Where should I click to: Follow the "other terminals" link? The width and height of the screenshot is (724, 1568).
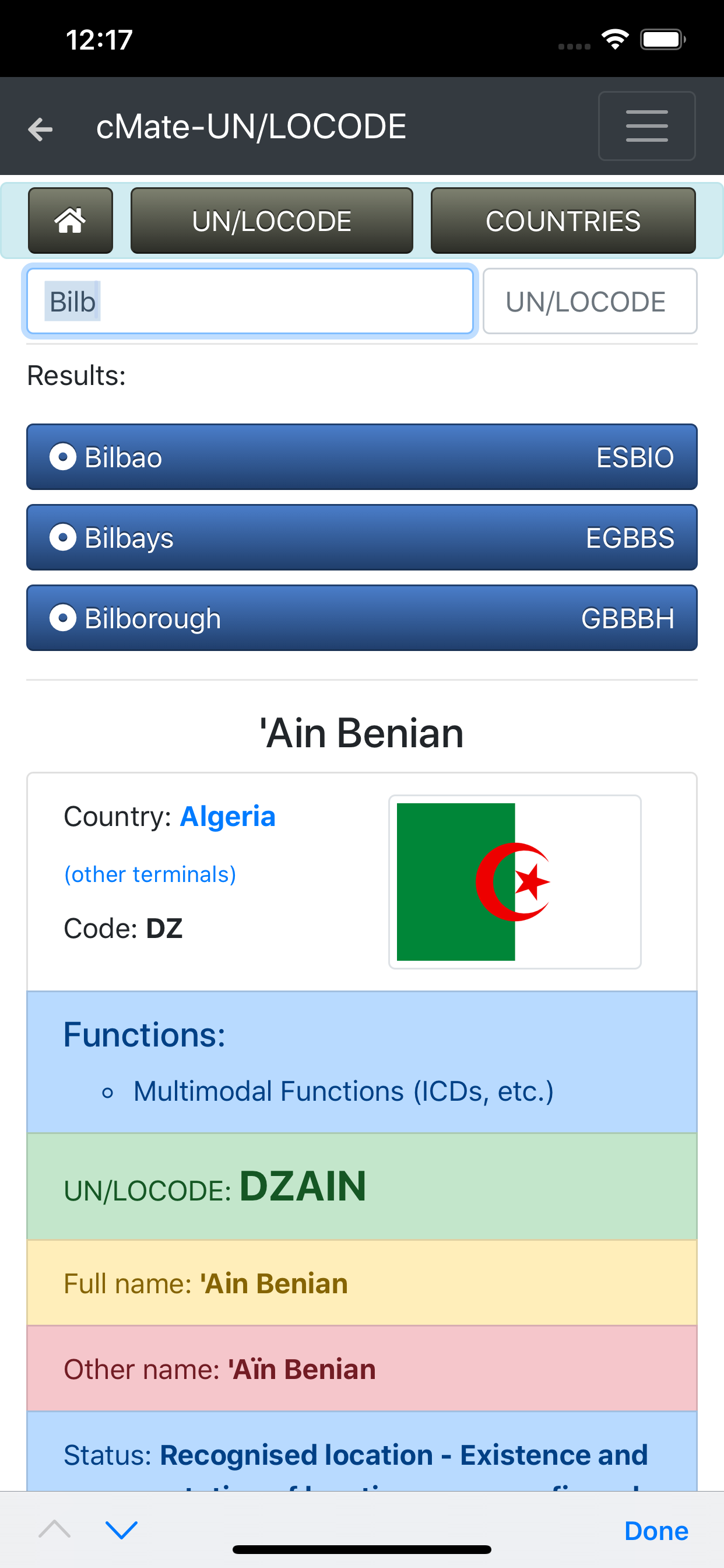point(150,874)
